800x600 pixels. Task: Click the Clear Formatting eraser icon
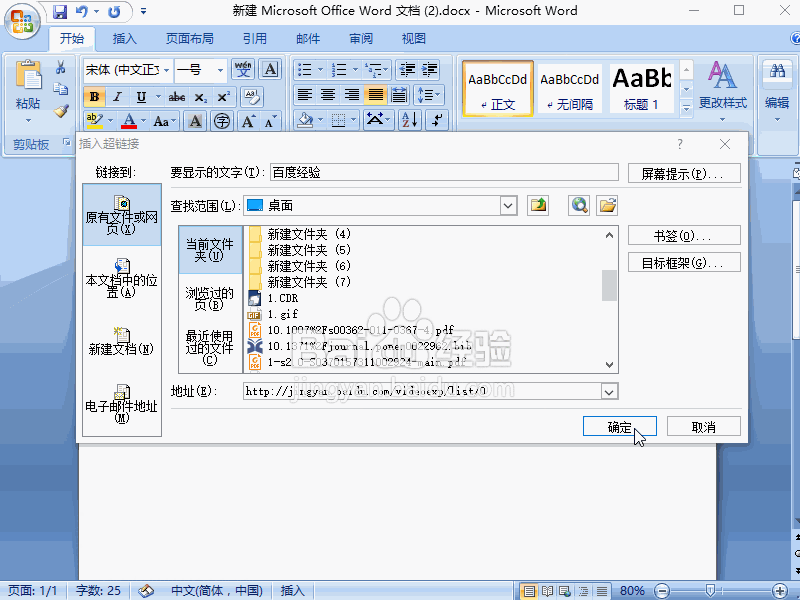coord(252,96)
